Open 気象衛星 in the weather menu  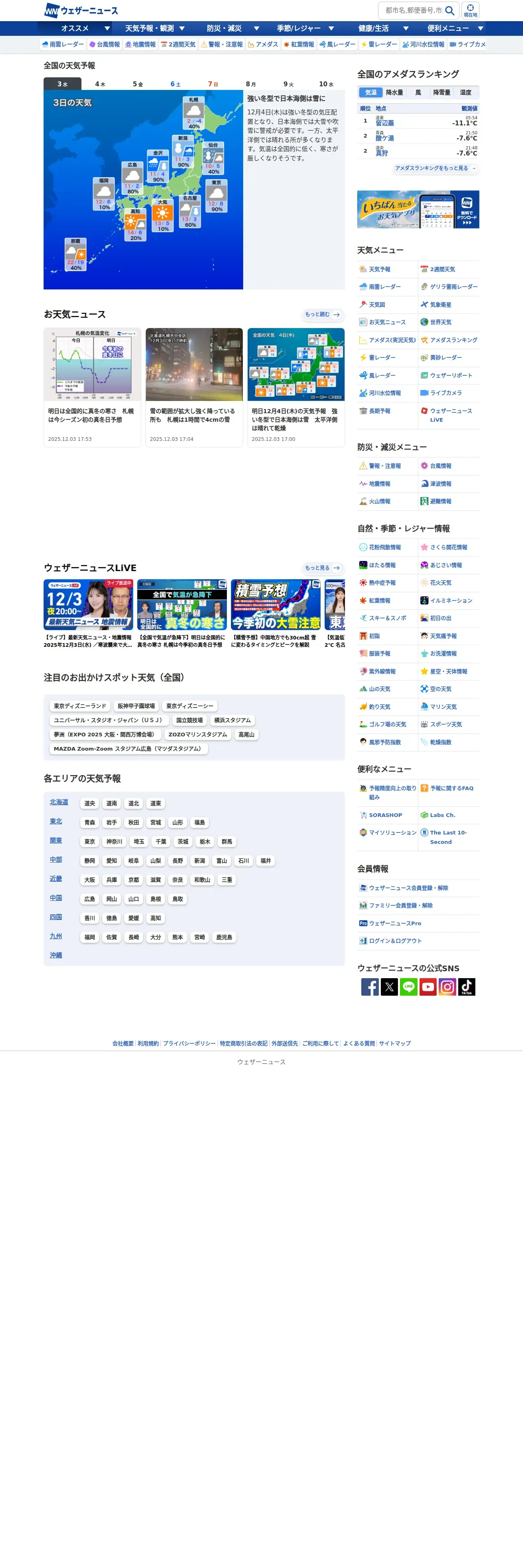point(449,304)
